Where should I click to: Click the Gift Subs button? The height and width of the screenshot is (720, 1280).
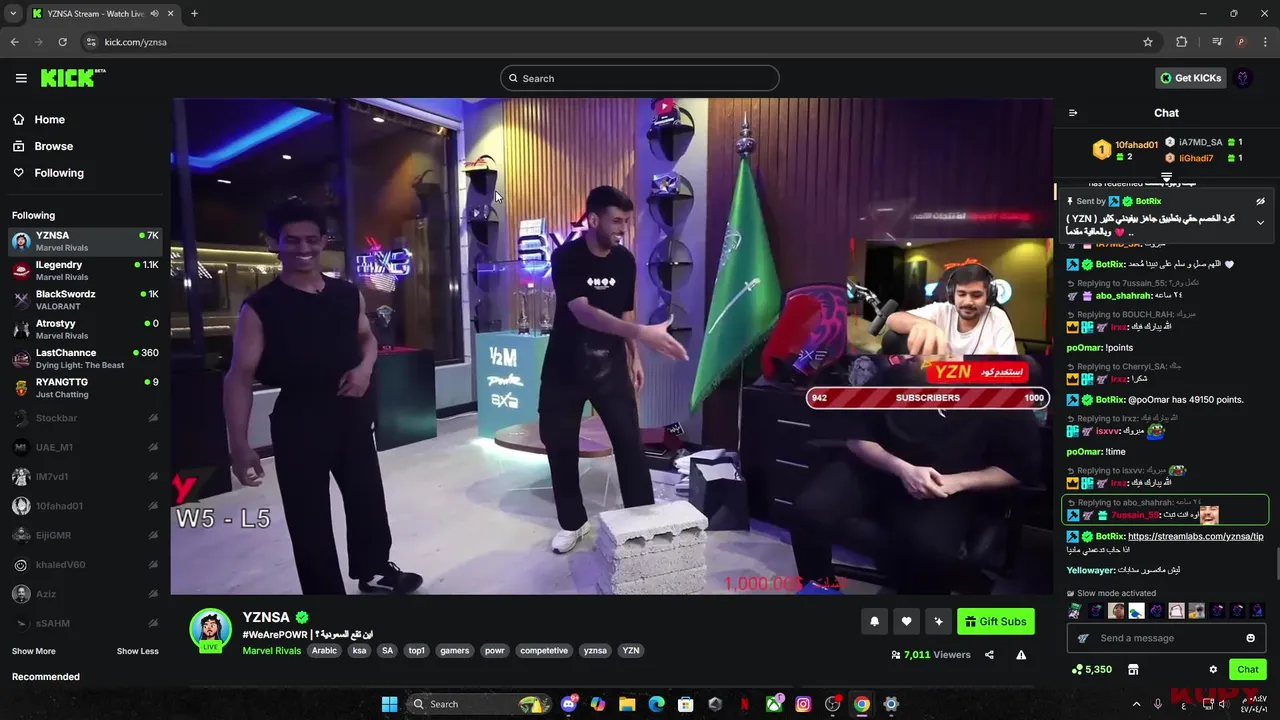[995, 621]
